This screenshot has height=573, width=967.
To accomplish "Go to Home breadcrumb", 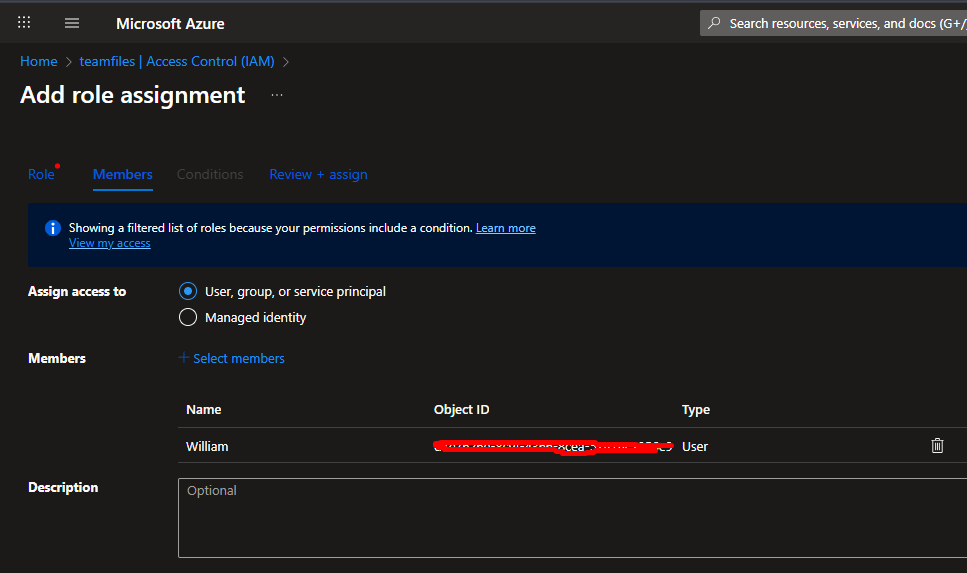I will 38,61.
